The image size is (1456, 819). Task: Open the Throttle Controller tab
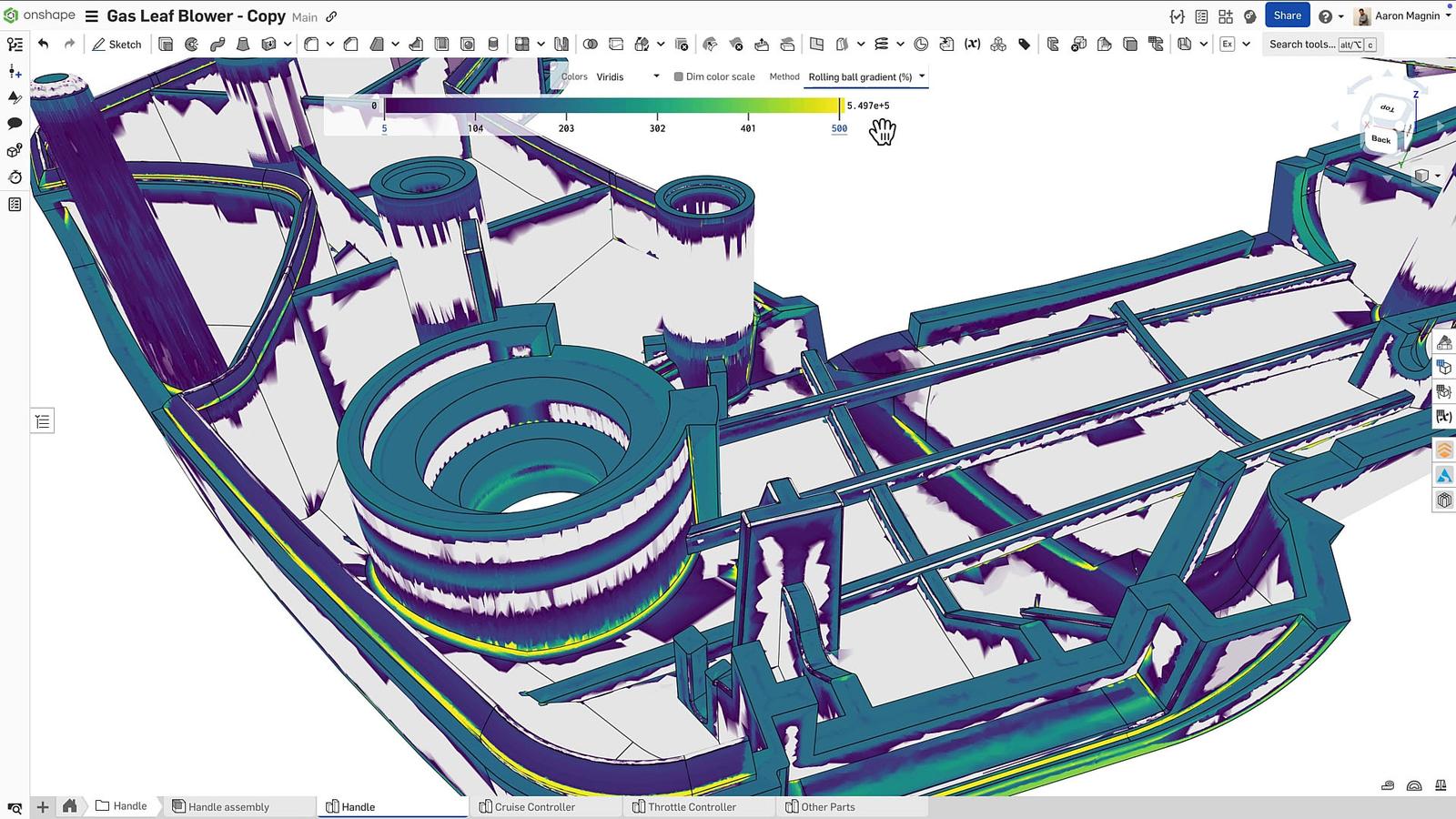click(x=697, y=806)
